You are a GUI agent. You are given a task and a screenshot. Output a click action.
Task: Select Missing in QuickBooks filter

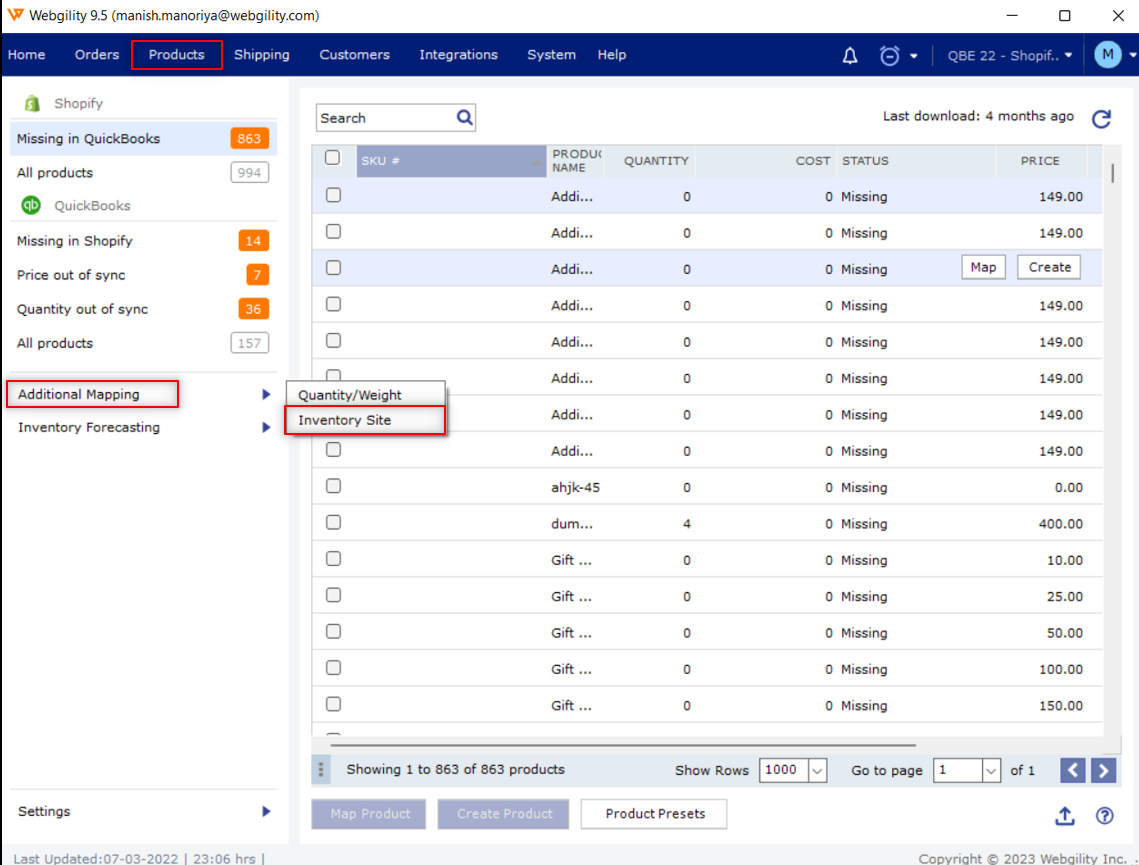143,139
